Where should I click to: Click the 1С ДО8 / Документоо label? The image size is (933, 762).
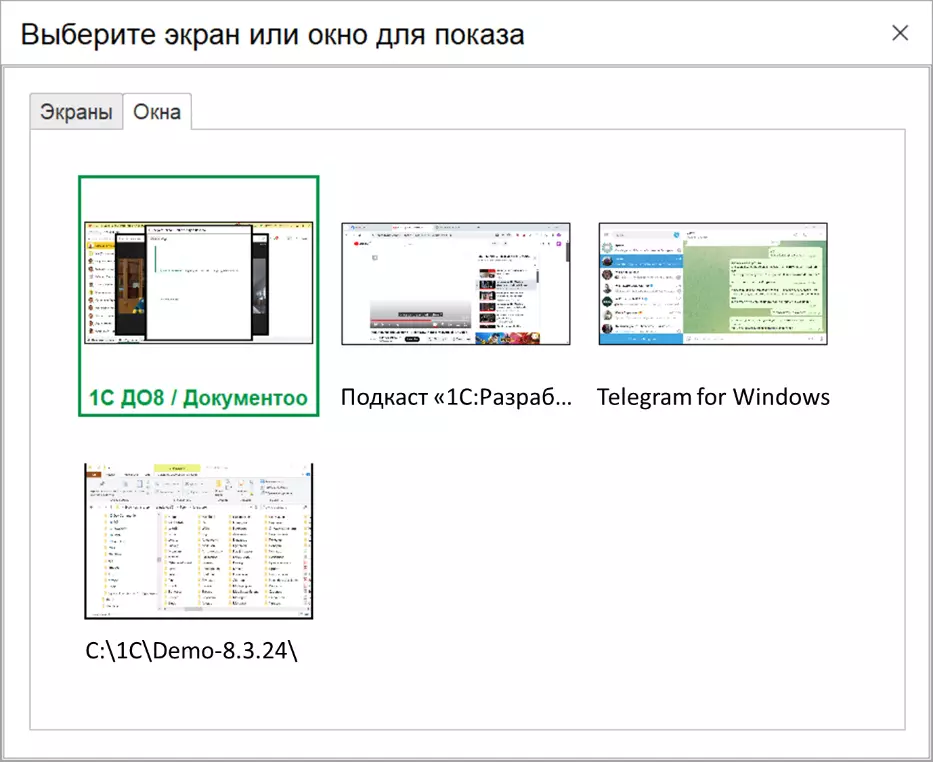pos(198,397)
